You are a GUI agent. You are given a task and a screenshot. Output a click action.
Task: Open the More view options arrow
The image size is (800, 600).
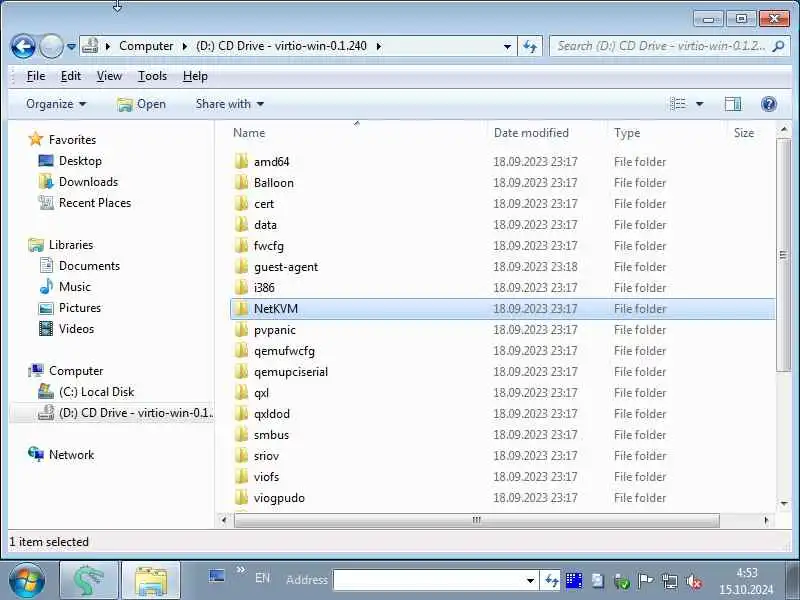tap(699, 104)
